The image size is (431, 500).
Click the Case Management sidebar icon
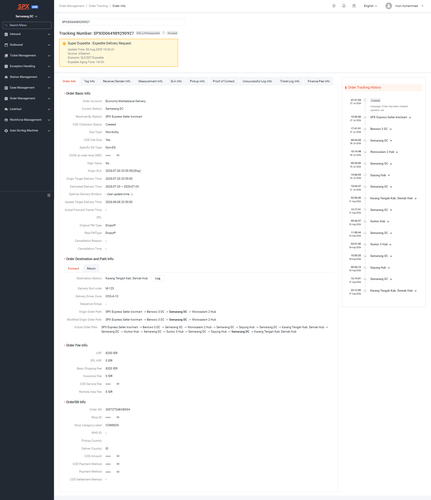click(6, 88)
